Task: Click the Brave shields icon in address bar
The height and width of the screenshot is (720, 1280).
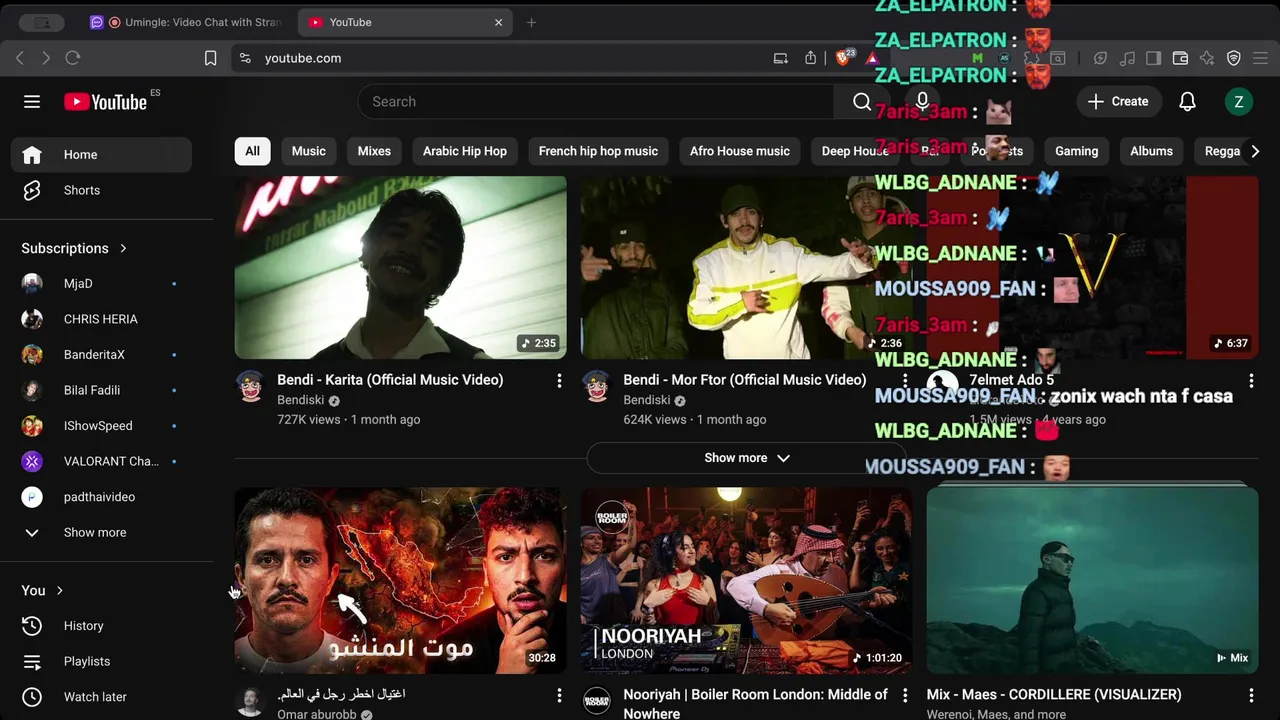Action: [843, 58]
